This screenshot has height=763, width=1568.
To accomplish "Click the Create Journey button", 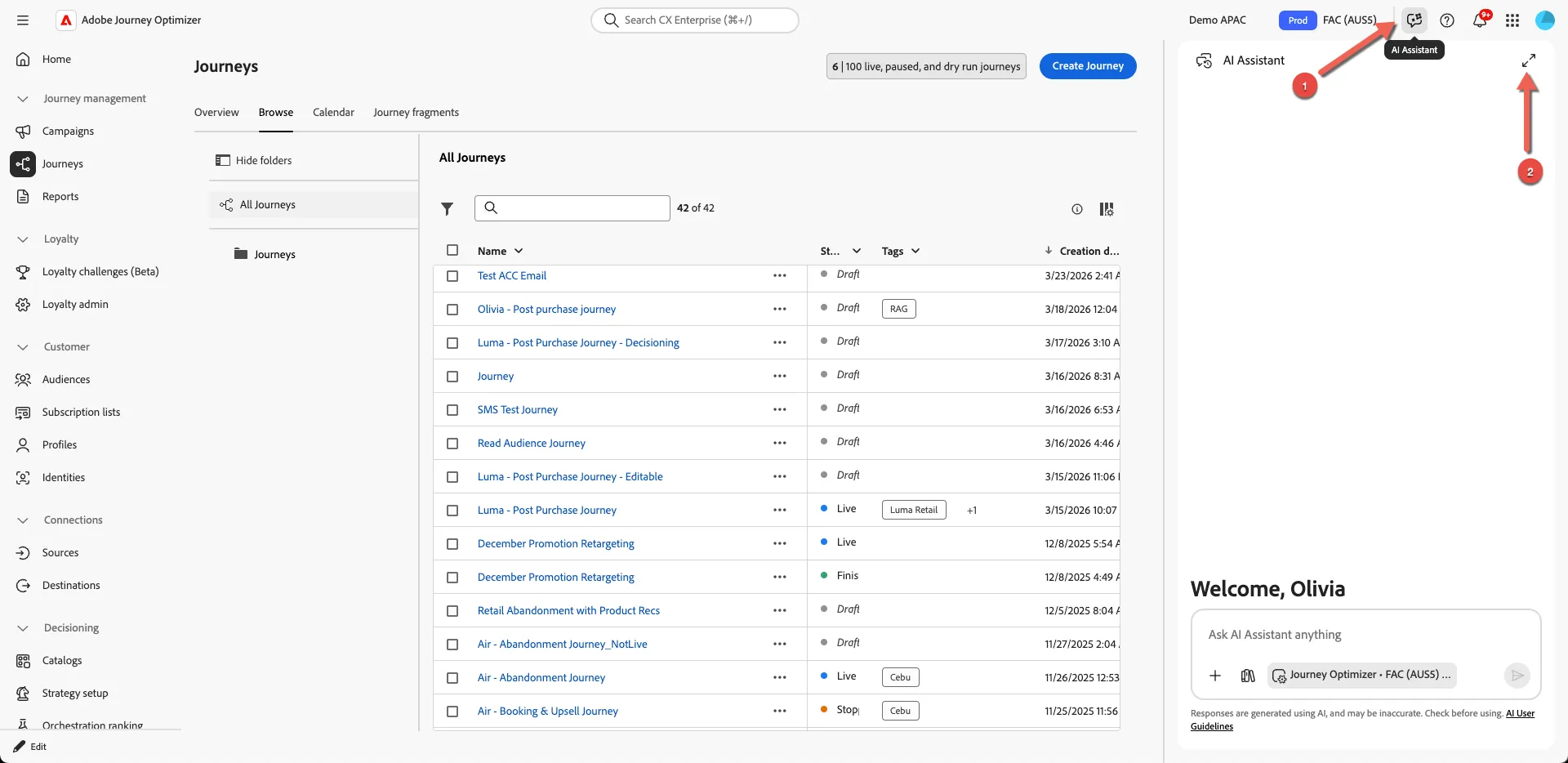I will pos(1088,66).
